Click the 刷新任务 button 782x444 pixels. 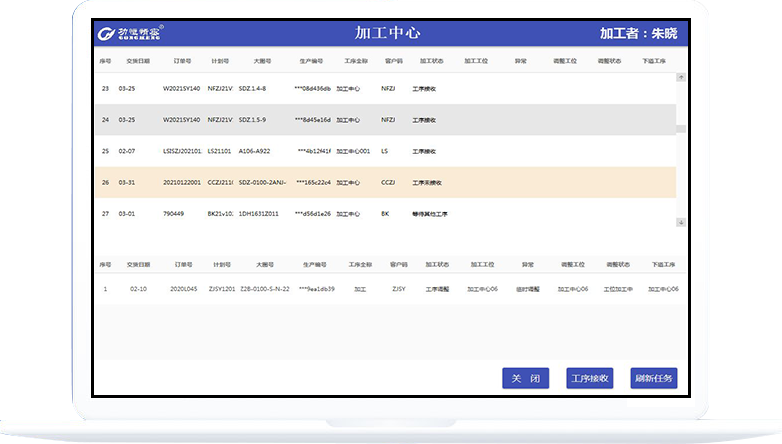pyautogui.click(x=654, y=379)
